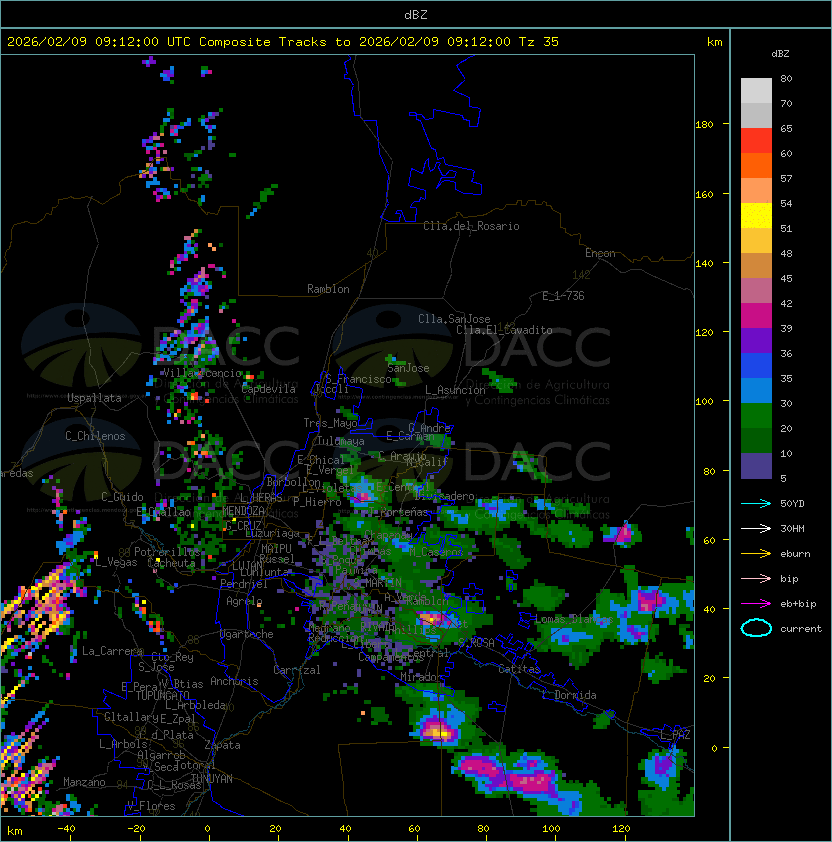Image resolution: width=832 pixels, height=842 pixels.
Task: Select the Zapata label on map
Action: pyautogui.click(x=222, y=745)
